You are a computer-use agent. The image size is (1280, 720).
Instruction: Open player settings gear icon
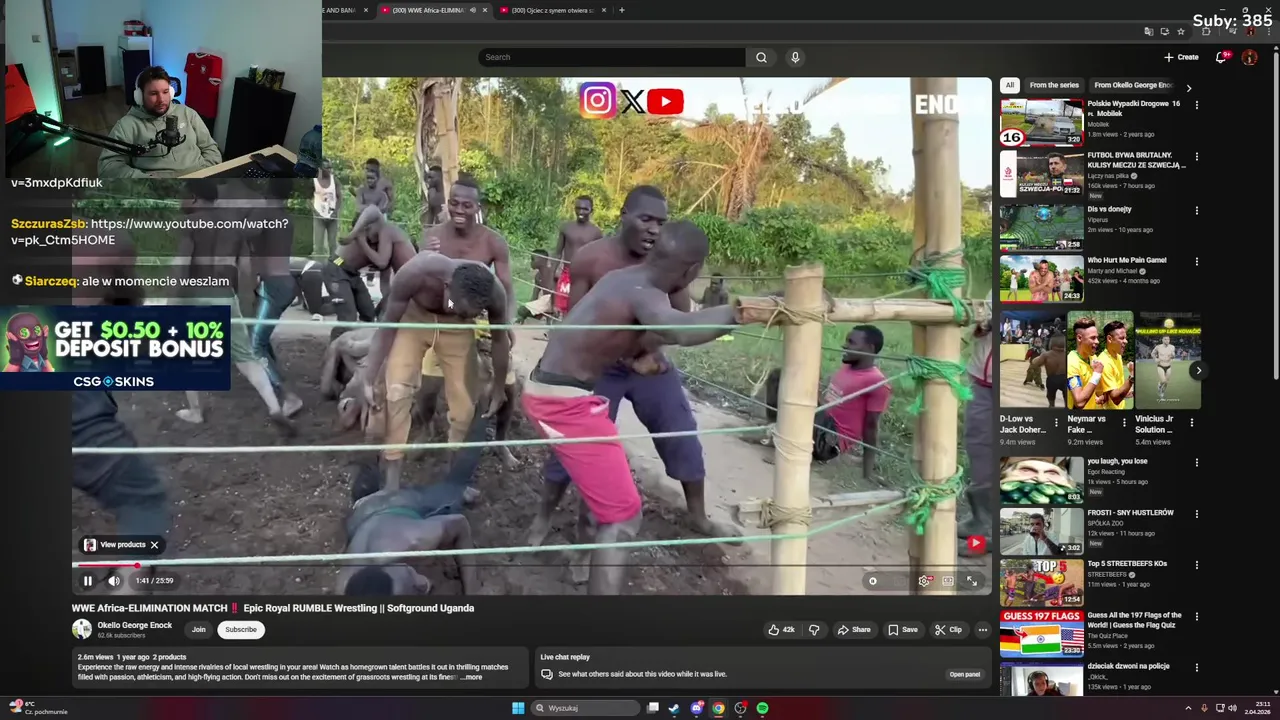[x=924, y=581]
